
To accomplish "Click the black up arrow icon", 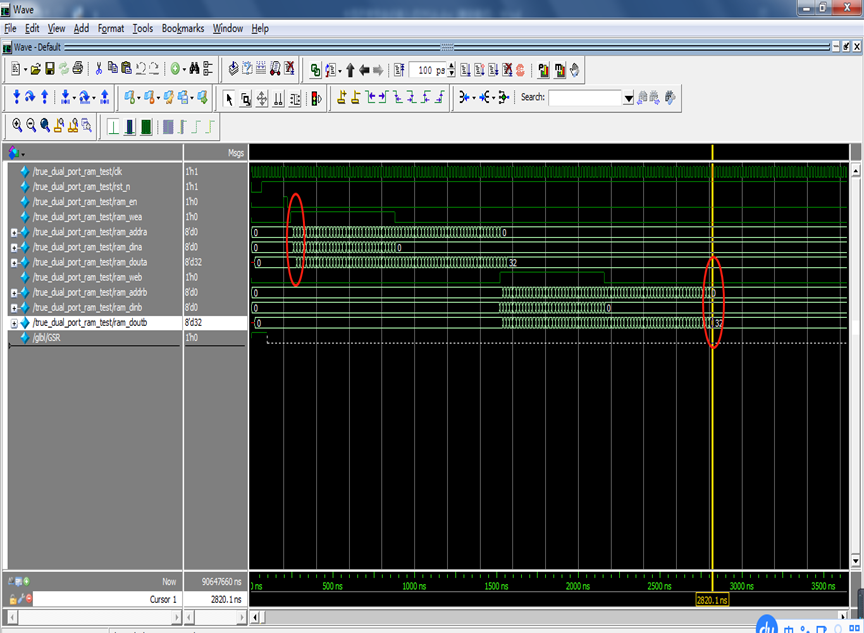I will pos(350,70).
